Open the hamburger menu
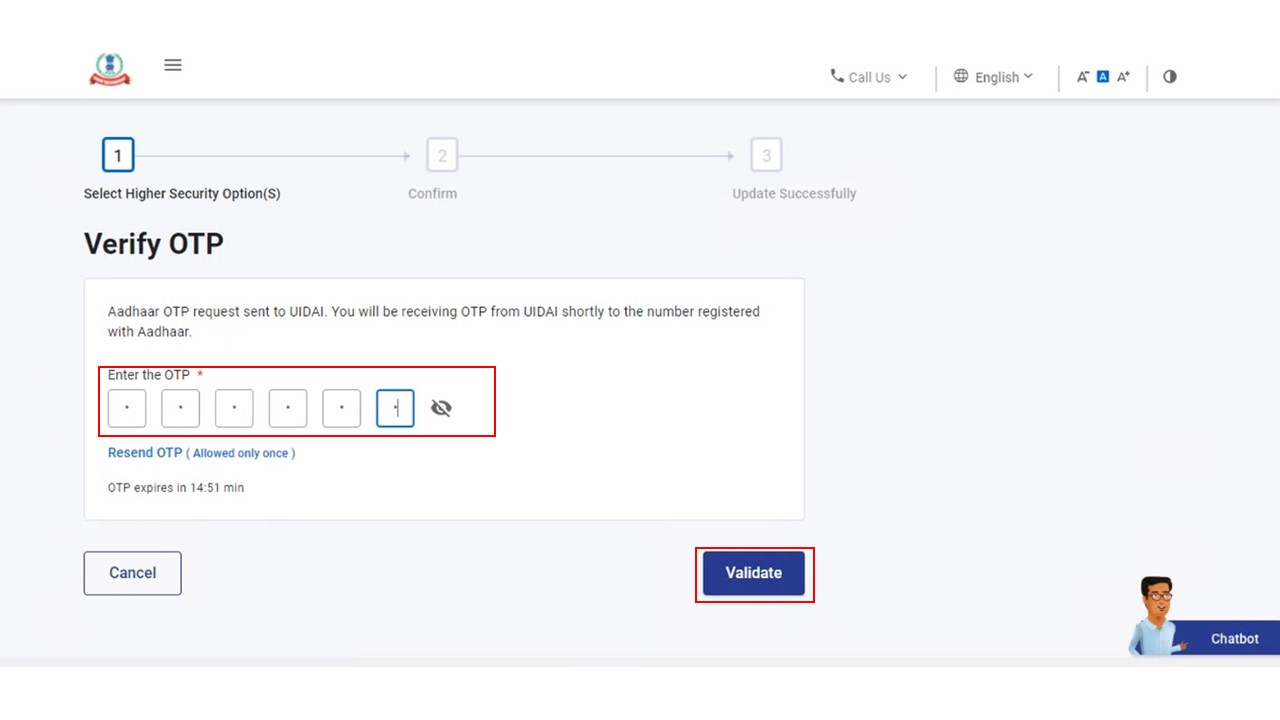 [x=173, y=65]
